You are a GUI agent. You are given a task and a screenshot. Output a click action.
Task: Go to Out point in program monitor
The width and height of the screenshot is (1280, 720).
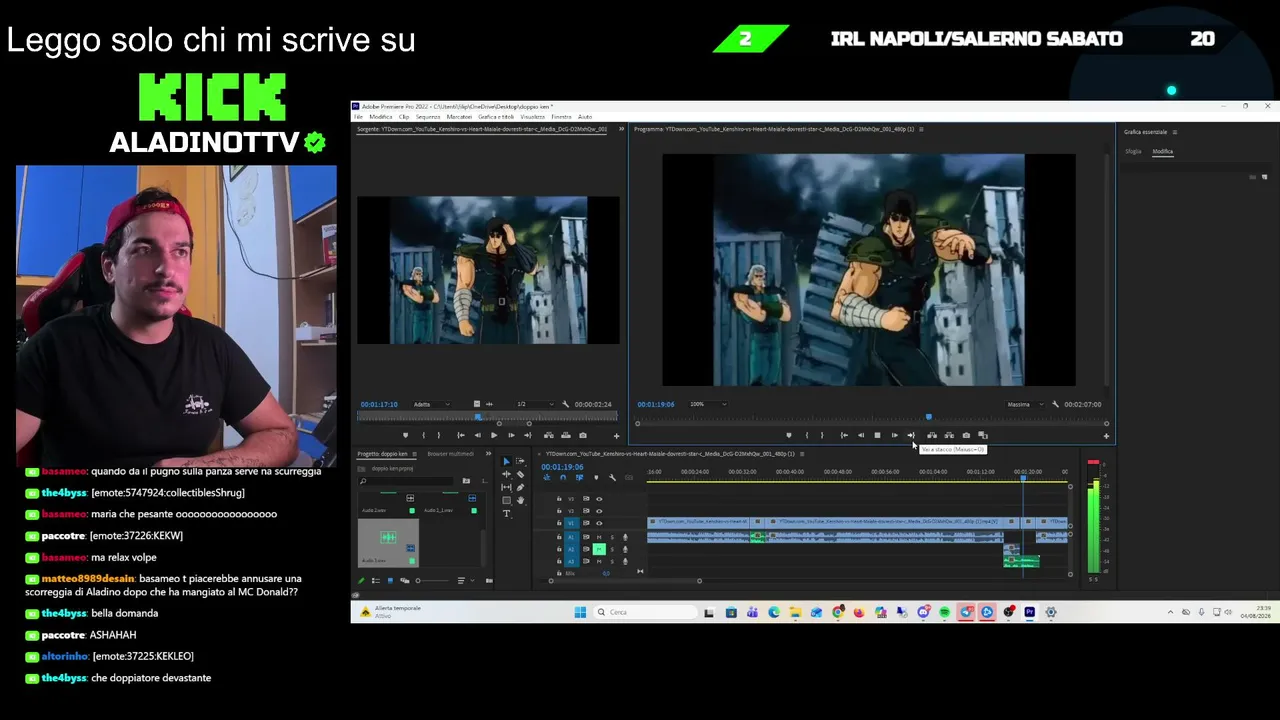[x=911, y=435]
